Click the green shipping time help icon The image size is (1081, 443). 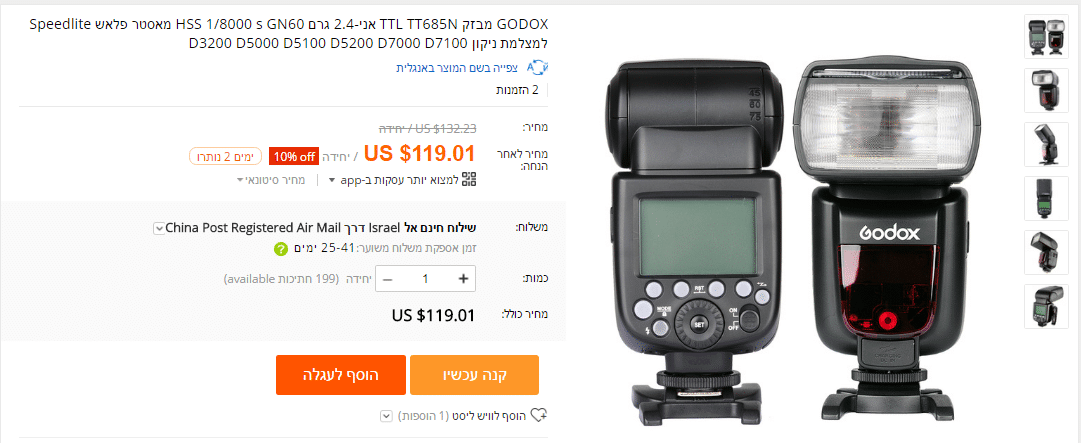coord(280,249)
